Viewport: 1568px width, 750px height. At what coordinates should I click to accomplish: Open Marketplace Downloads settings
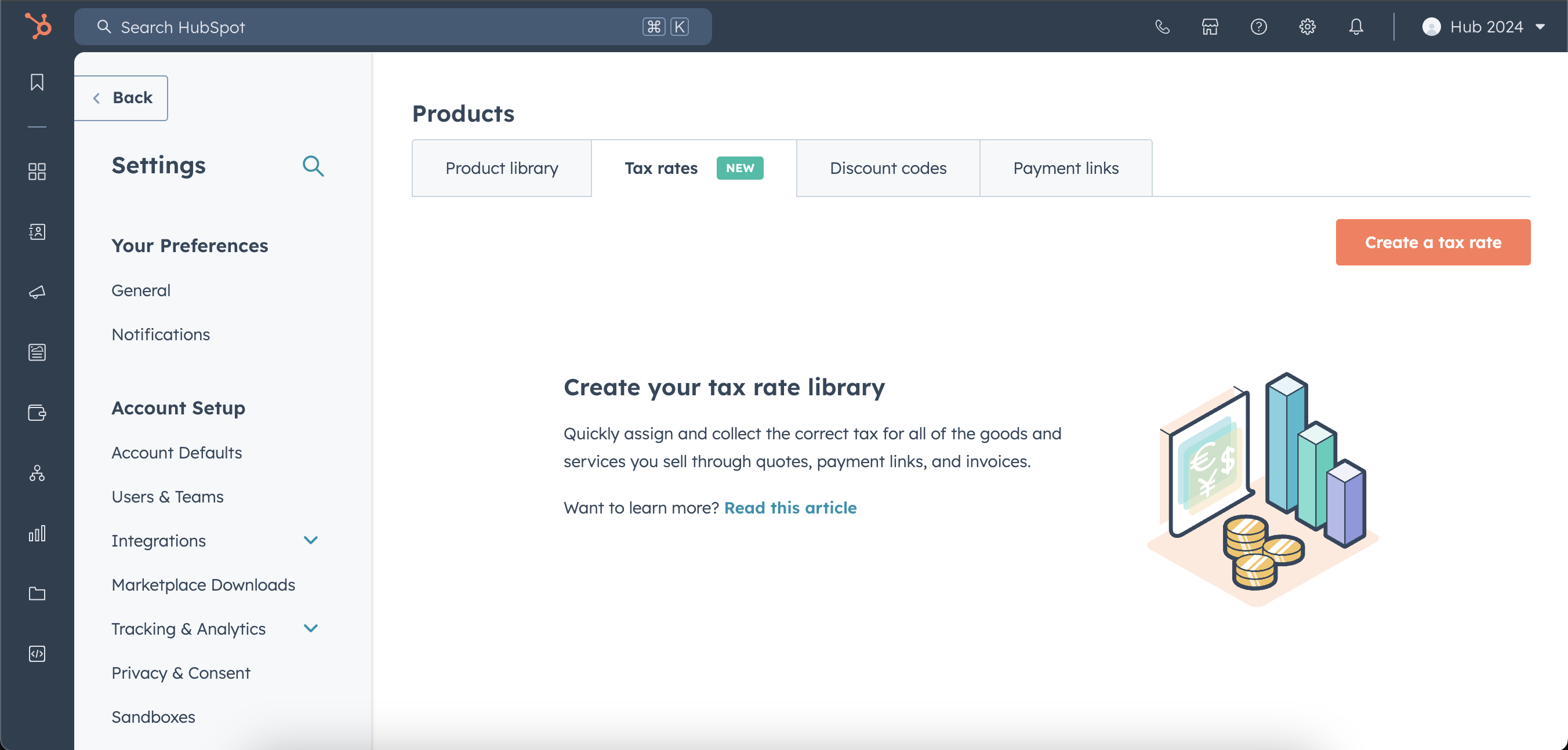tap(204, 585)
